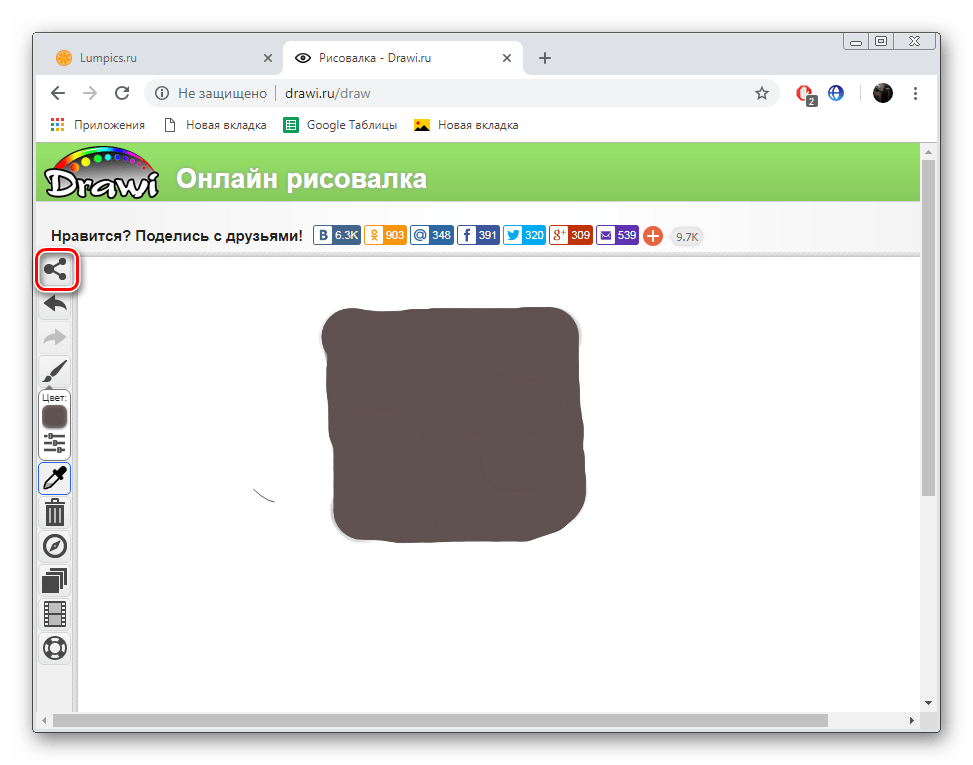Click the Share icon in the drawing toolbar
Image resolution: width=973 pixels, height=765 pixels.
pyautogui.click(x=56, y=270)
